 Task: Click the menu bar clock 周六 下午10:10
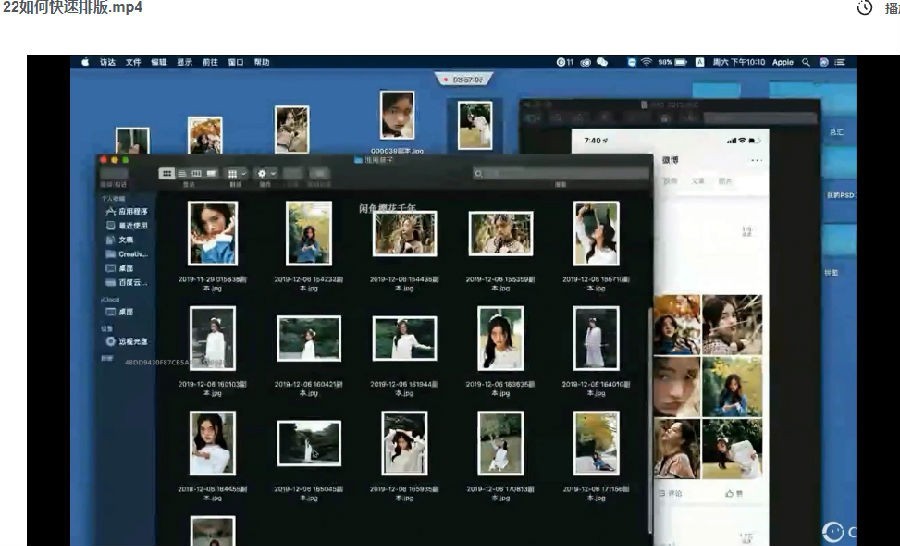[x=739, y=62]
